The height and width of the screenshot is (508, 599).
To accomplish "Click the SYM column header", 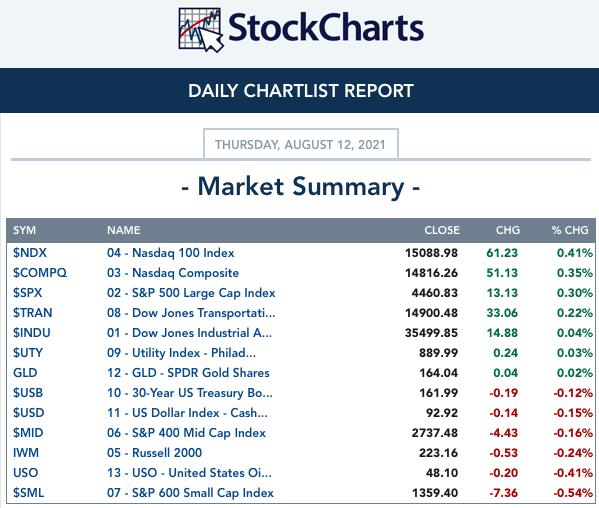I will (x=24, y=230).
